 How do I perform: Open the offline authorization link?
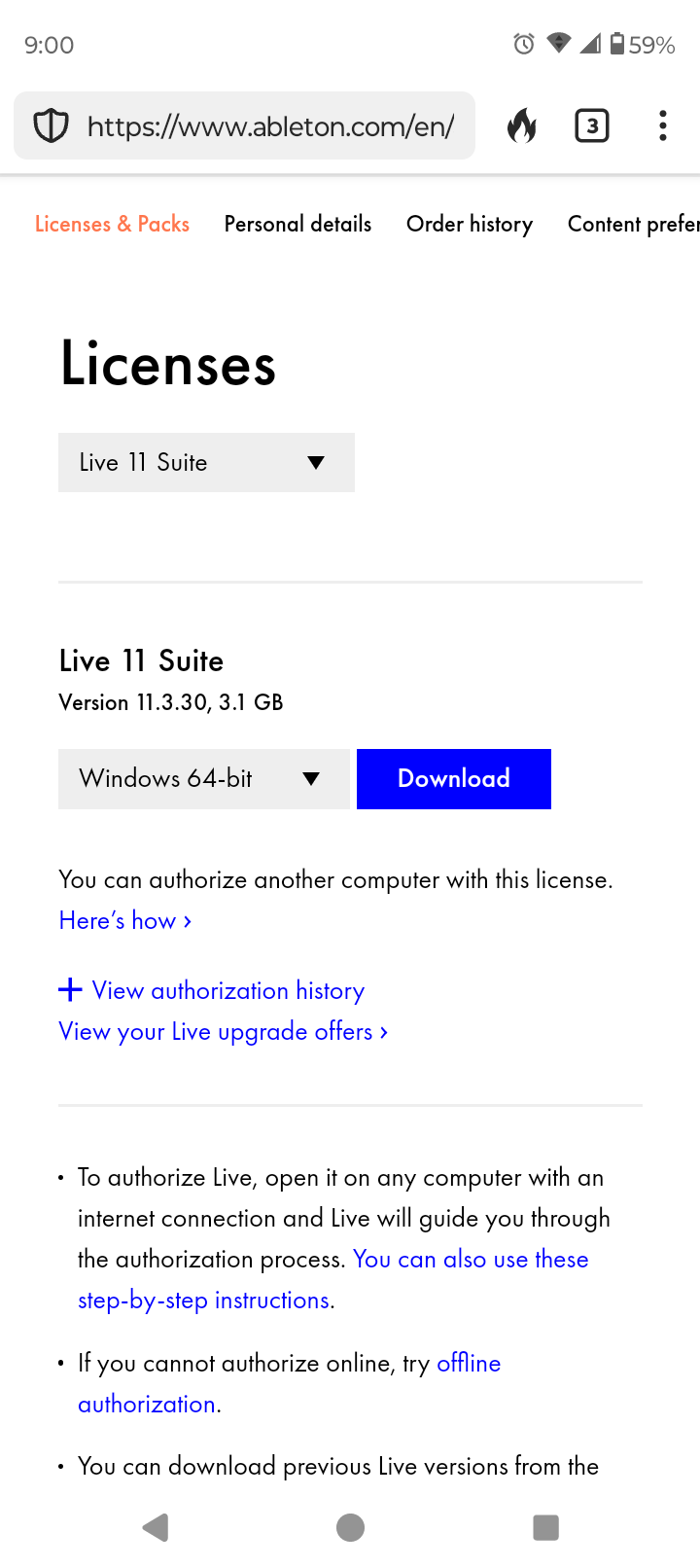click(x=290, y=1383)
